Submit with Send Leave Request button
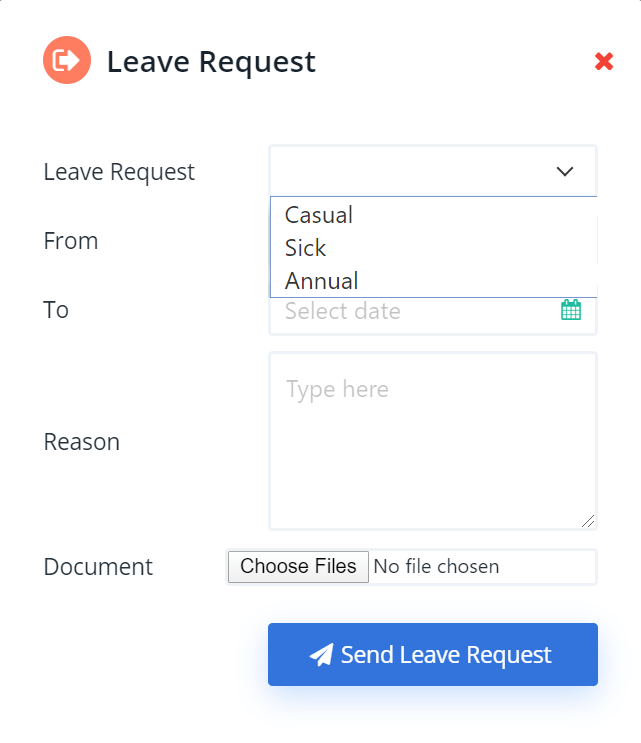 pyautogui.click(x=433, y=654)
